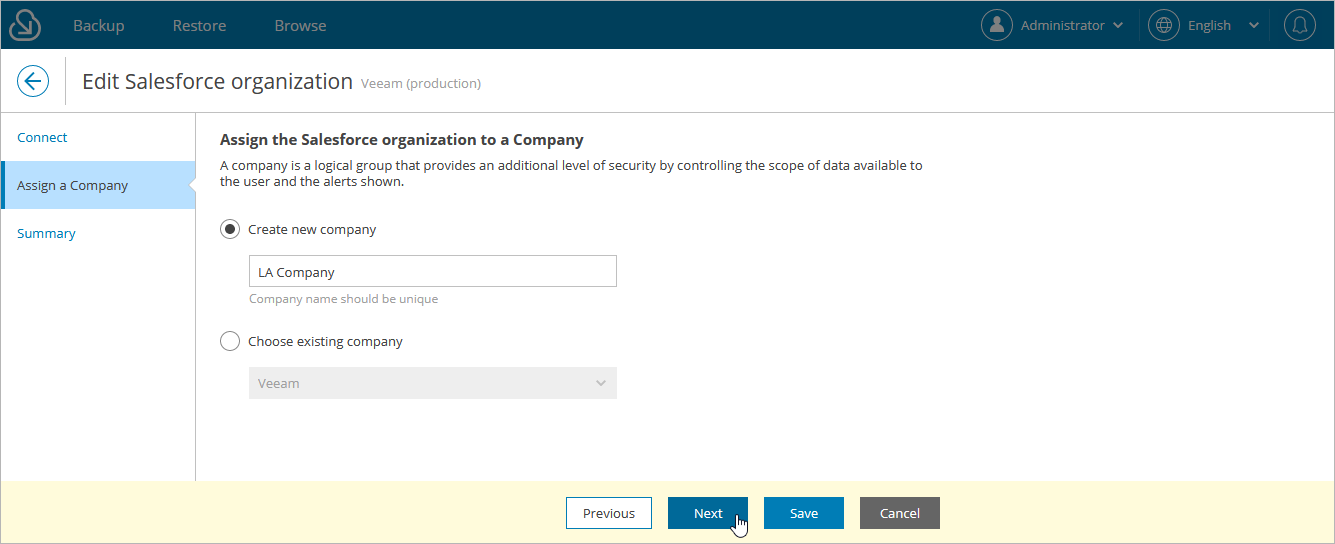Select Create new company radio button
The image size is (1335, 544).
click(x=230, y=229)
